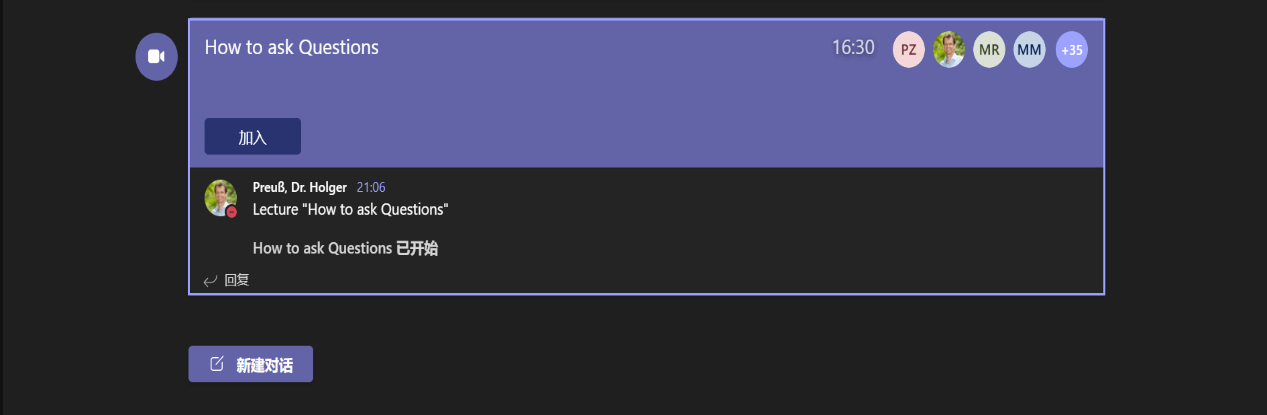
Task: Click the 21:06 message timestamp
Action: 371,188
